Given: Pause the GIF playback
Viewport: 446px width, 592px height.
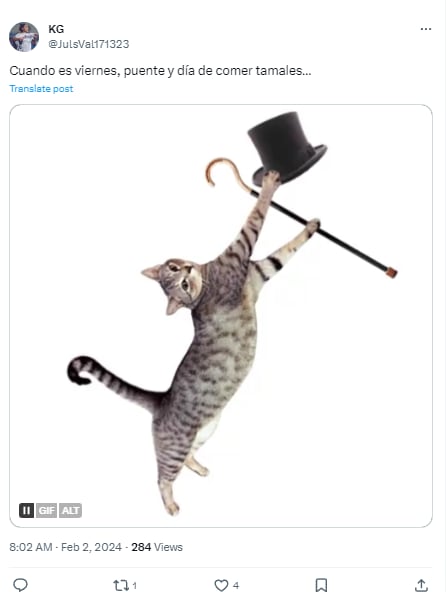Looking at the screenshot, I should pyautogui.click(x=26, y=510).
